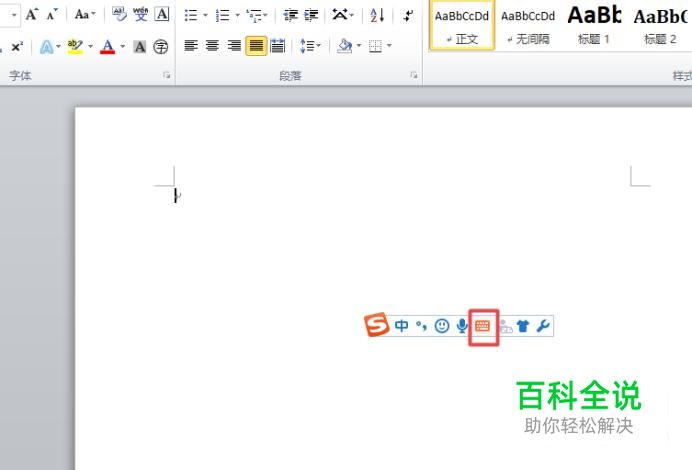Decrease the paragraph indent
The width and height of the screenshot is (692, 470).
click(x=290, y=15)
